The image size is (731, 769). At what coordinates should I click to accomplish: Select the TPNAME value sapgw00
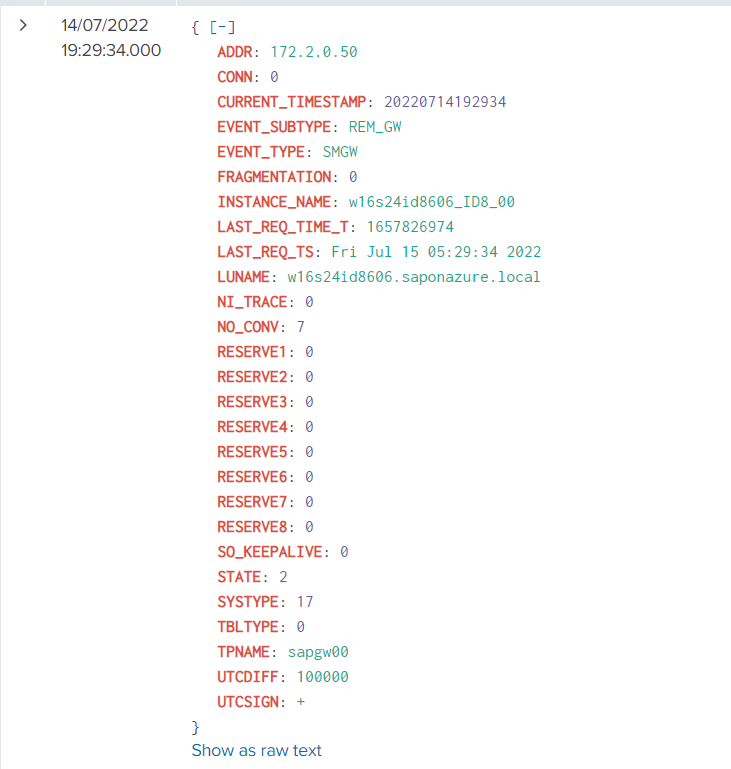point(318,652)
